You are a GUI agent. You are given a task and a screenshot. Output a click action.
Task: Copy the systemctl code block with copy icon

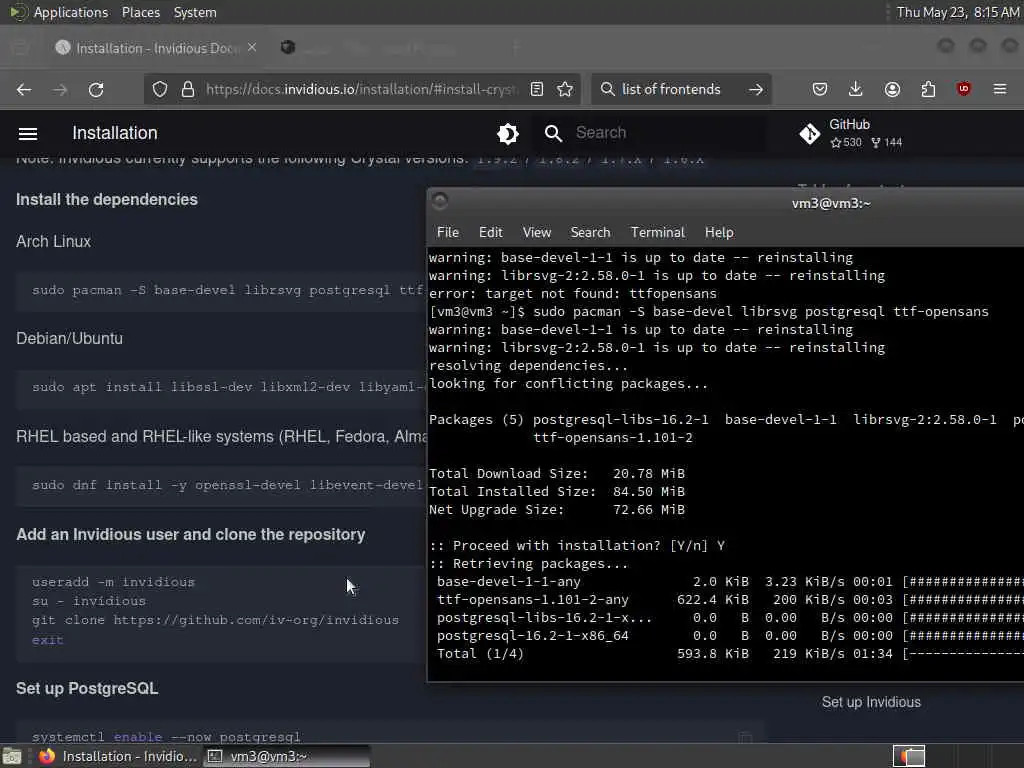pos(745,737)
